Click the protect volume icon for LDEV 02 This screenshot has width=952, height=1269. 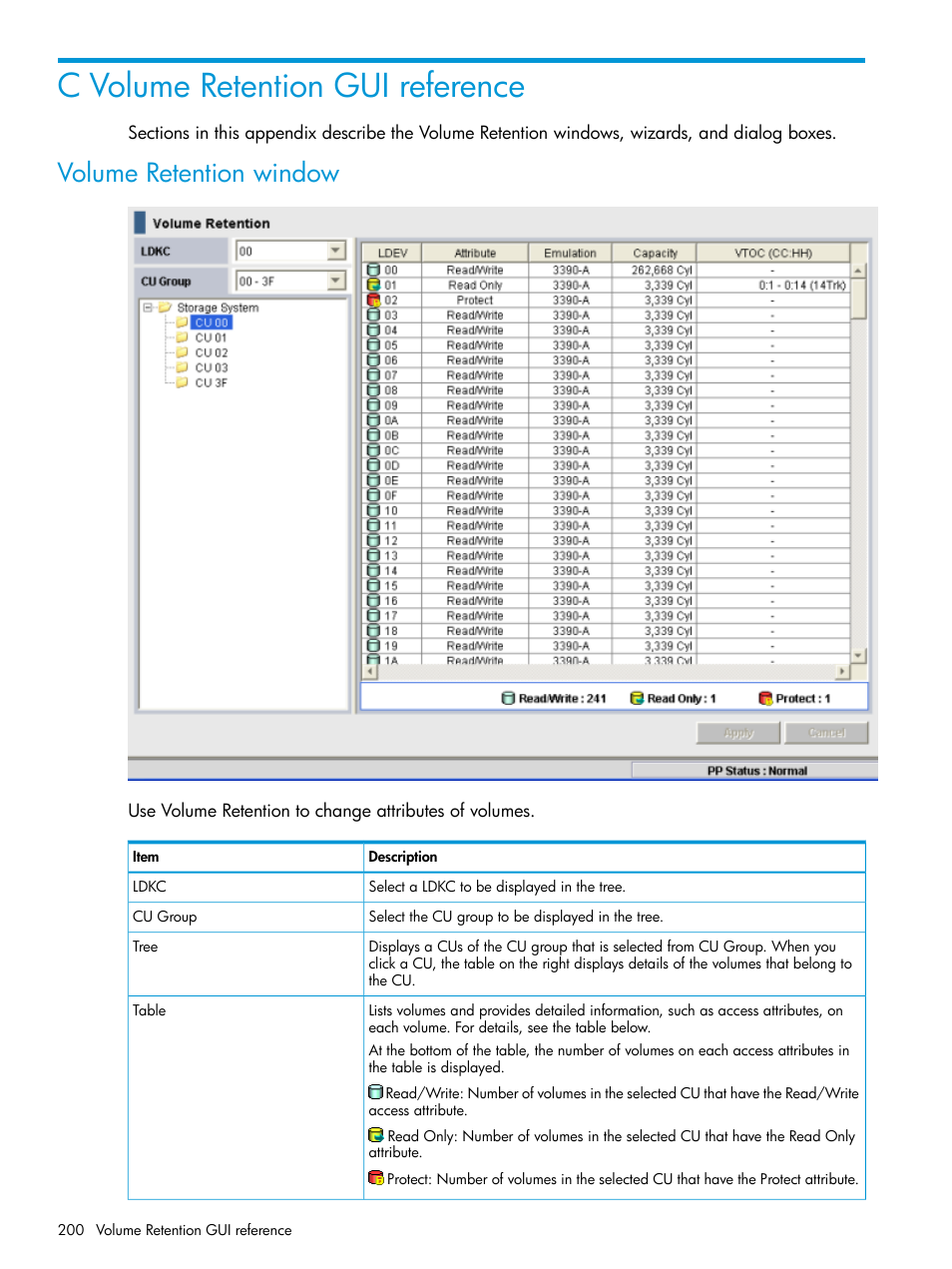pyautogui.click(x=373, y=300)
